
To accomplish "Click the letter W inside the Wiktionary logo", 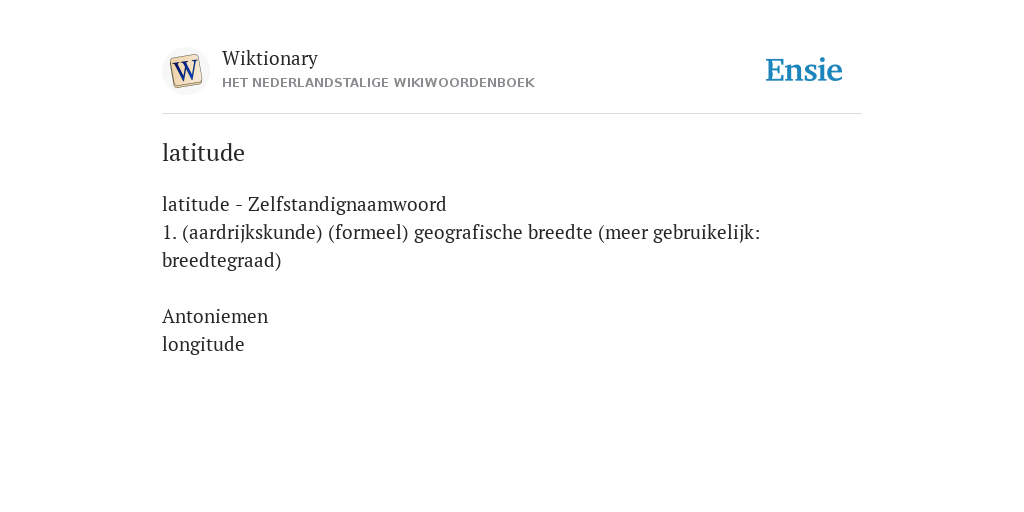I will (185, 71).
